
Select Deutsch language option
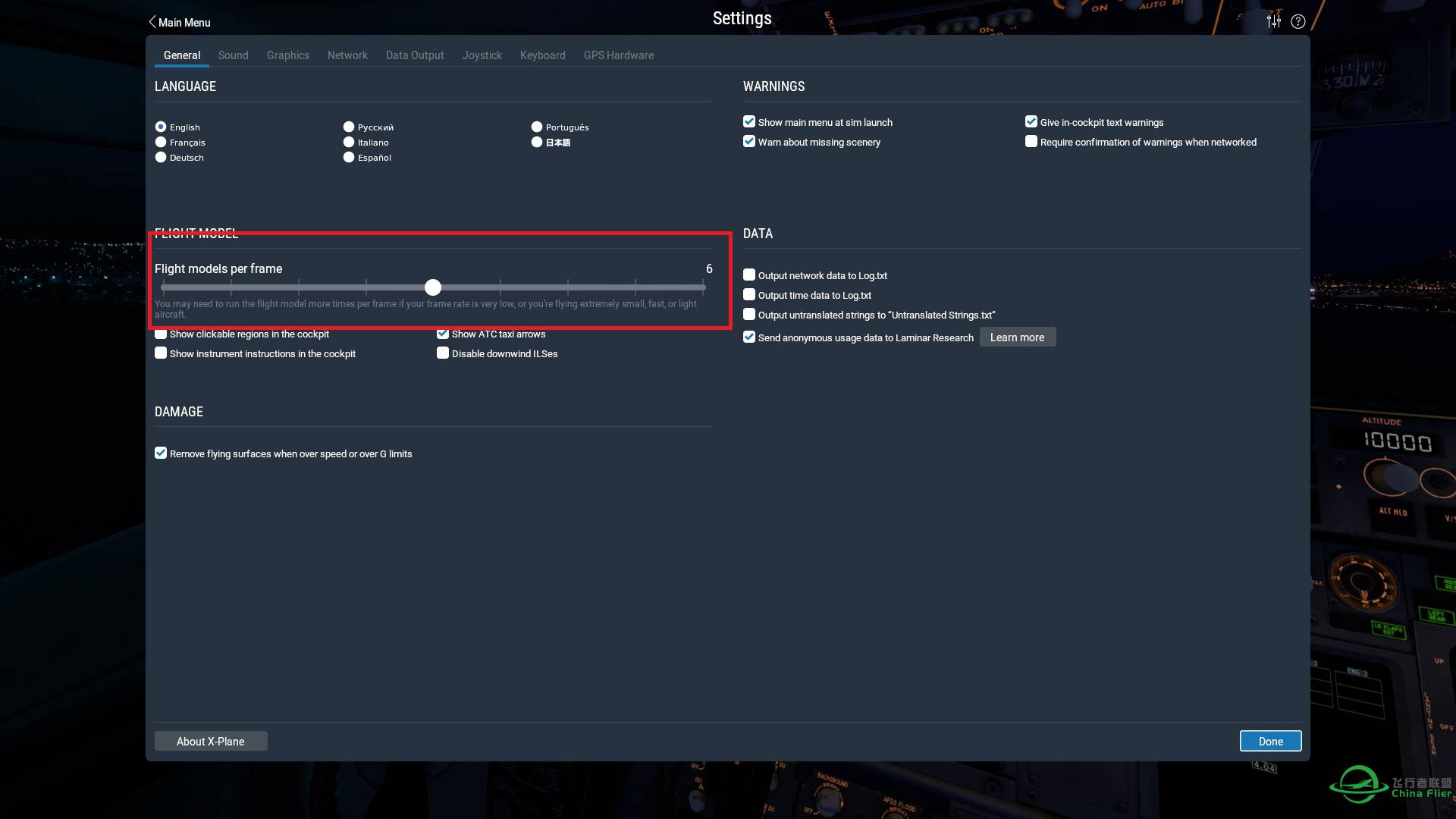click(161, 157)
